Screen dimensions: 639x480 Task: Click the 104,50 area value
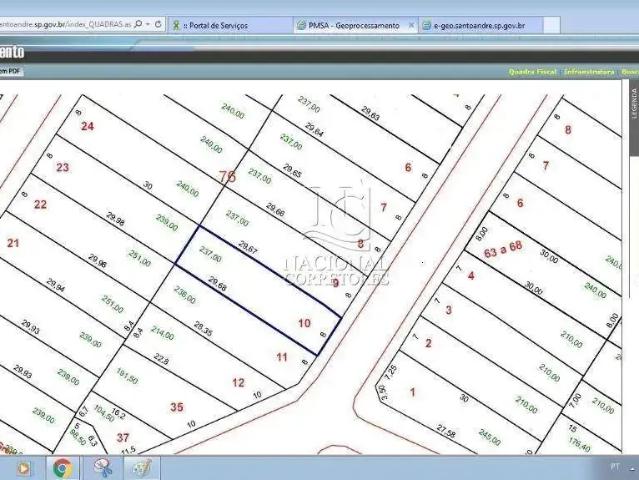[x=104, y=414]
